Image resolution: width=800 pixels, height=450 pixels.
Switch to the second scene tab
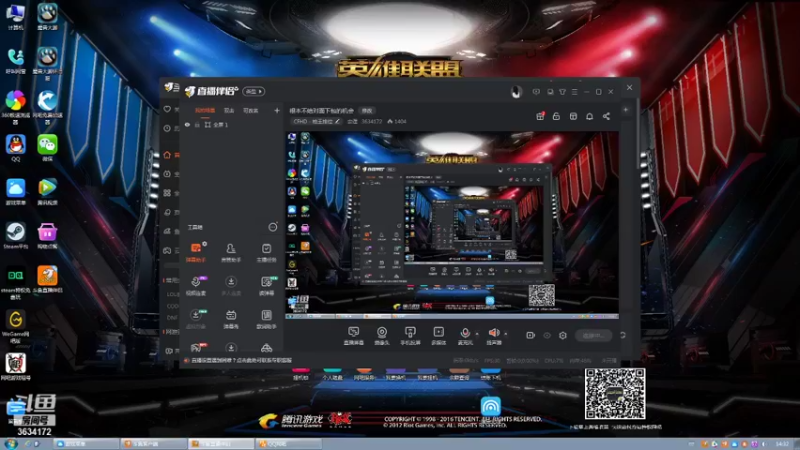coord(229,110)
